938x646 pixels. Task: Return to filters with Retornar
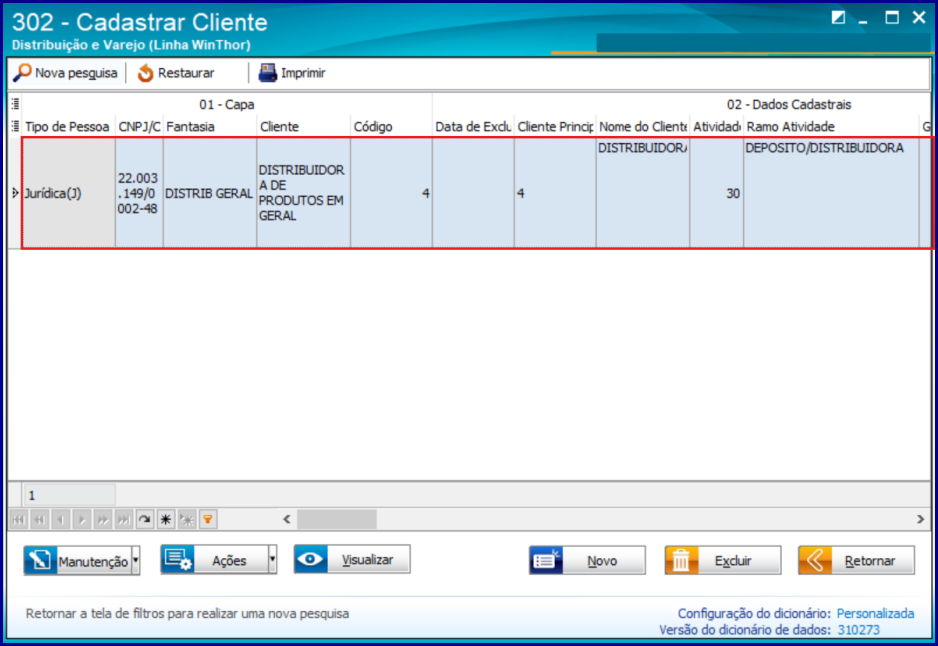tap(856, 560)
